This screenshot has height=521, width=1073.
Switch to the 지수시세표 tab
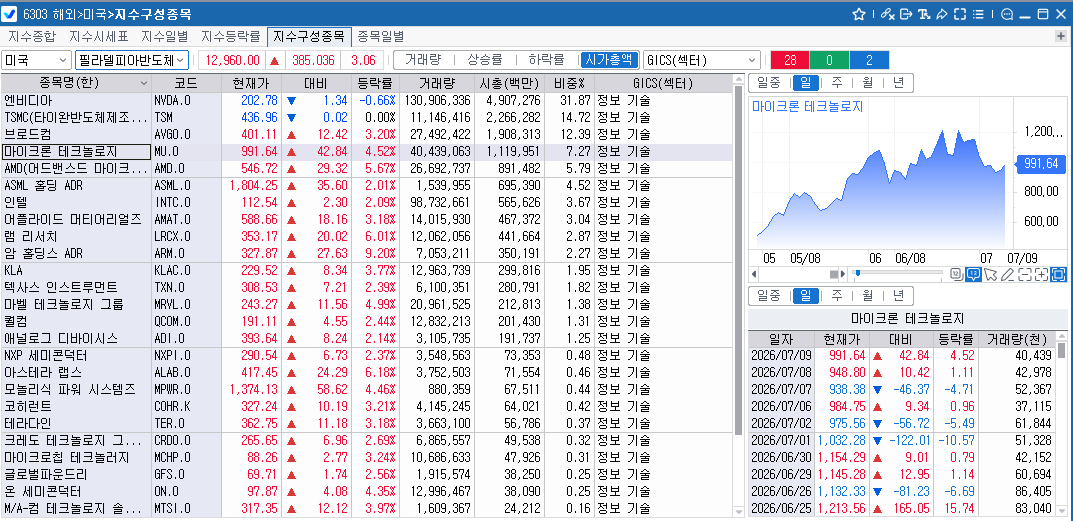click(98, 36)
